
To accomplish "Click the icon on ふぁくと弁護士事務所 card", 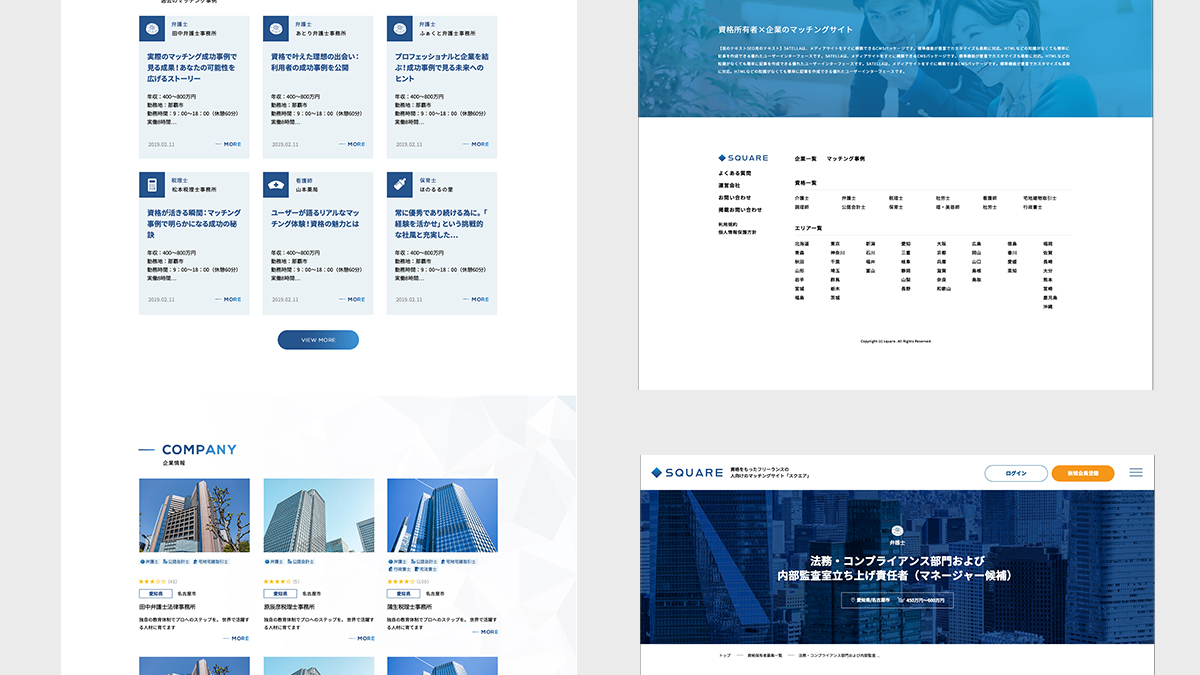I will (x=400, y=29).
